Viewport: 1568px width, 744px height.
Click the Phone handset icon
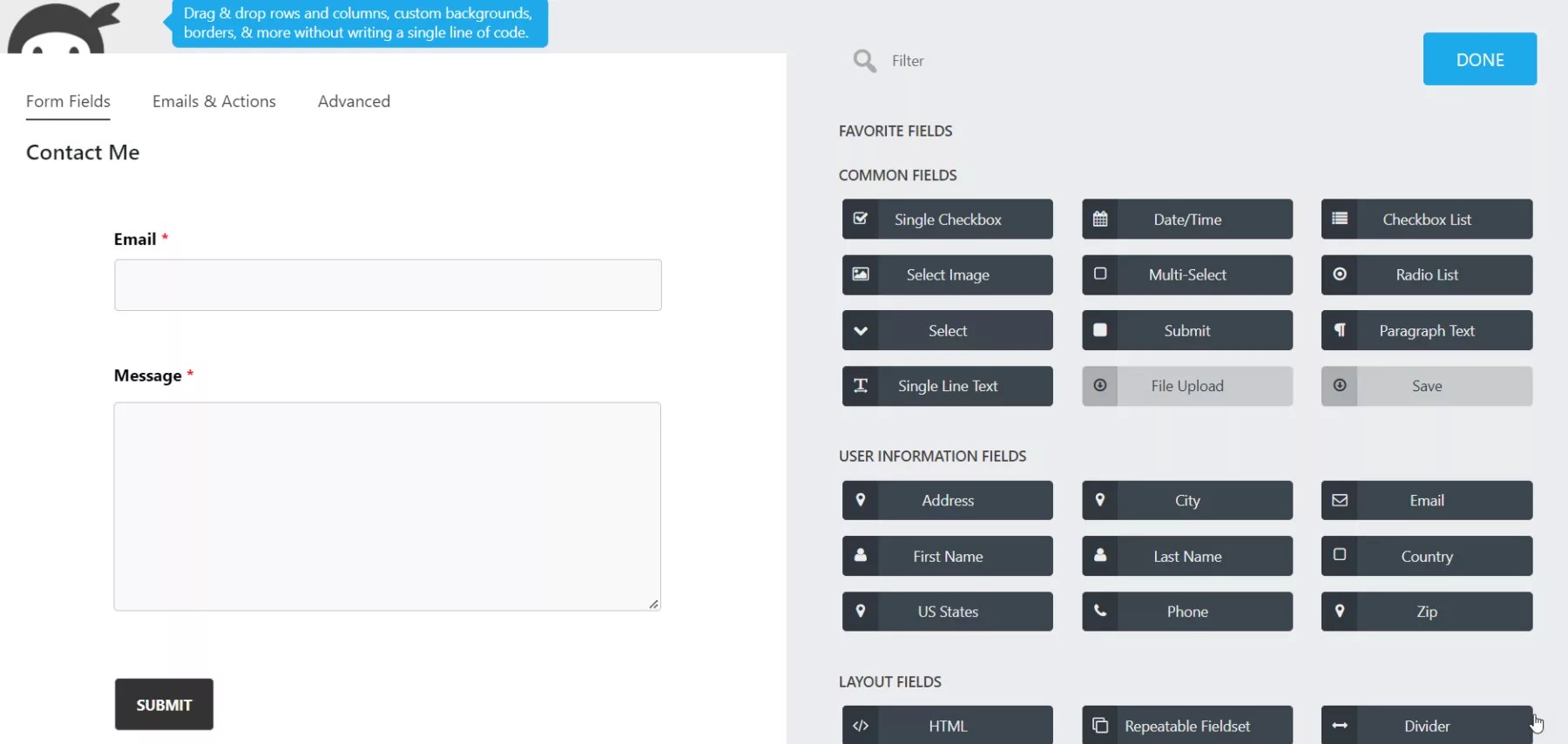[1100, 611]
